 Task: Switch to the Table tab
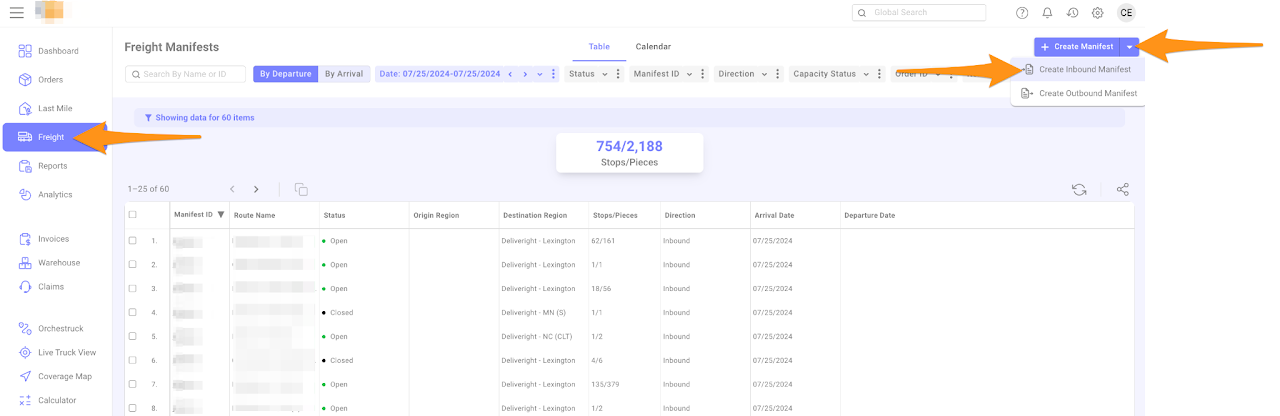pos(599,47)
